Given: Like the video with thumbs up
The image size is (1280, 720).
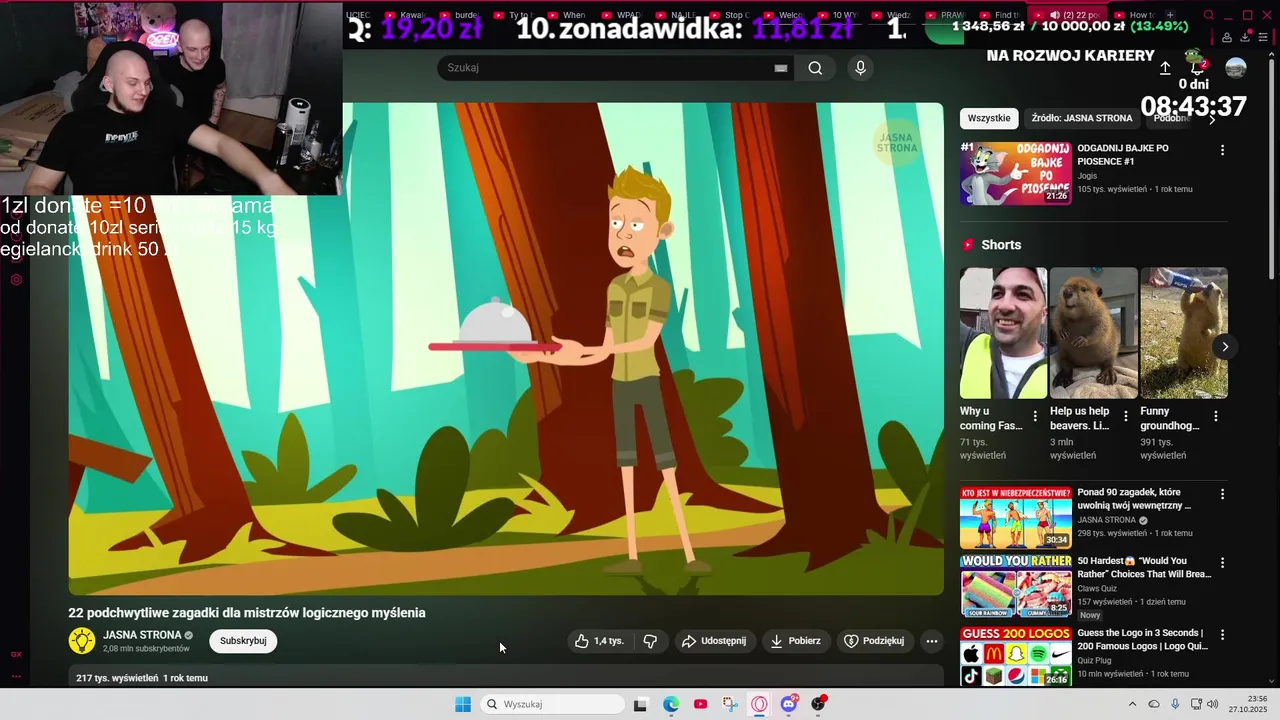Looking at the screenshot, I should pos(598,641).
